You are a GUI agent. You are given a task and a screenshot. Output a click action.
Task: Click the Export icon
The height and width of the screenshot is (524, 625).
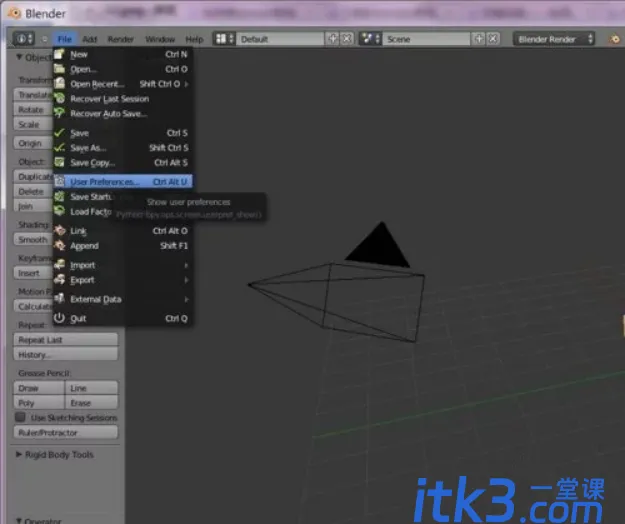click(59, 279)
